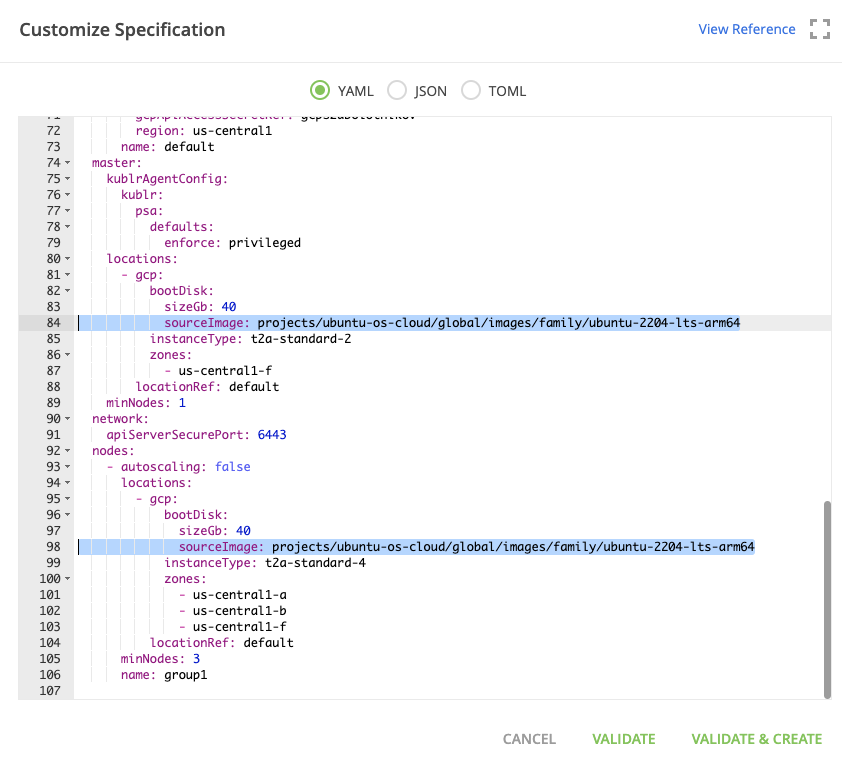Click 'minNodes: 3' on line 105
Viewport: 842px width, 768px height.
(160, 658)
